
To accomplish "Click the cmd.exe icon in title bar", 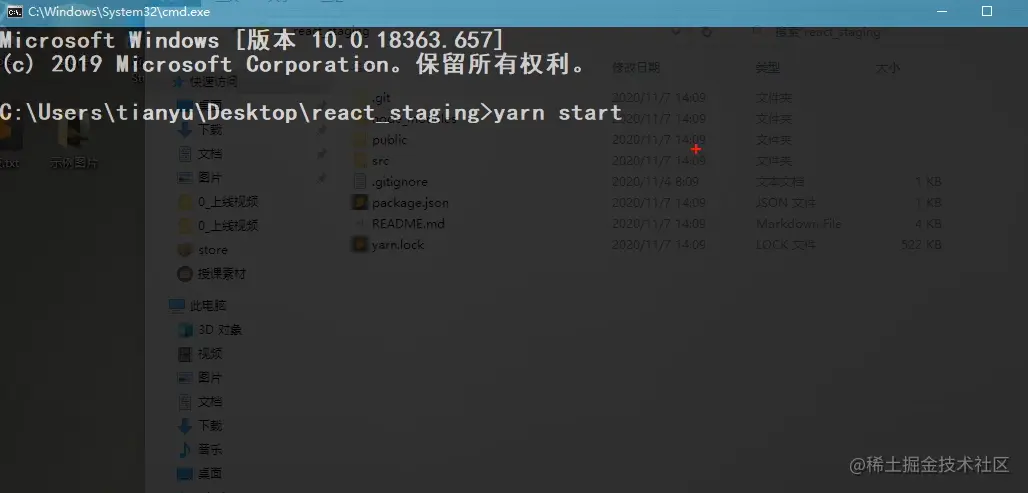I will tap(14, 12).
